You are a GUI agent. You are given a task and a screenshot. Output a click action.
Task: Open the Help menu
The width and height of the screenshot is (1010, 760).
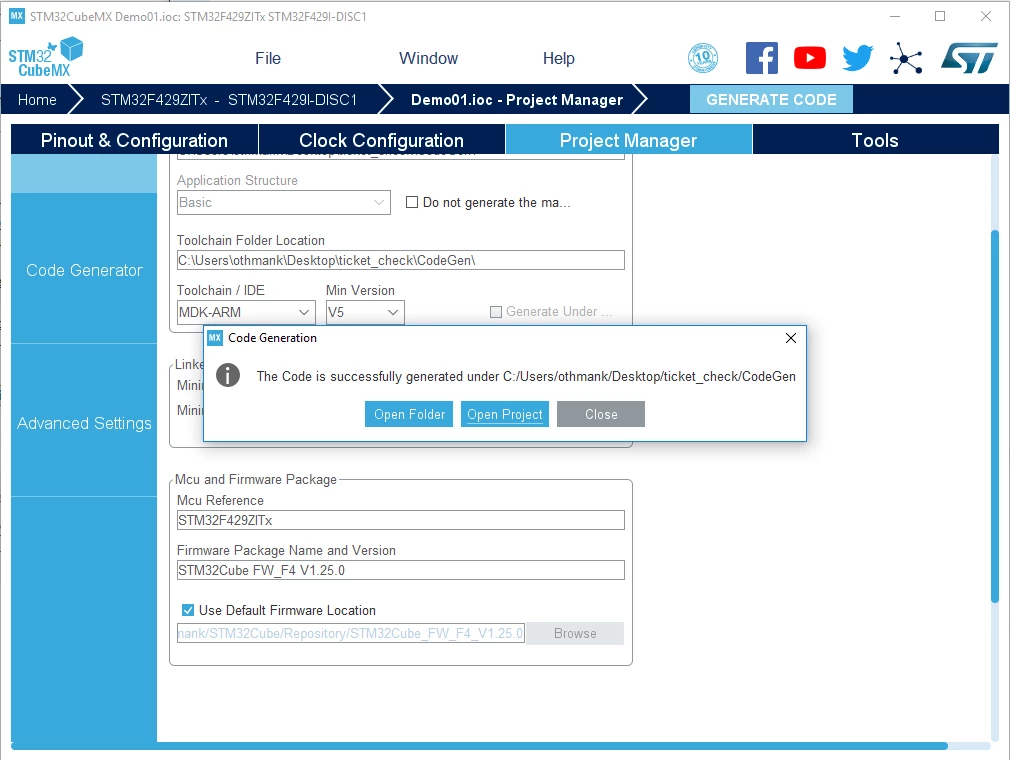coord(558,59)
